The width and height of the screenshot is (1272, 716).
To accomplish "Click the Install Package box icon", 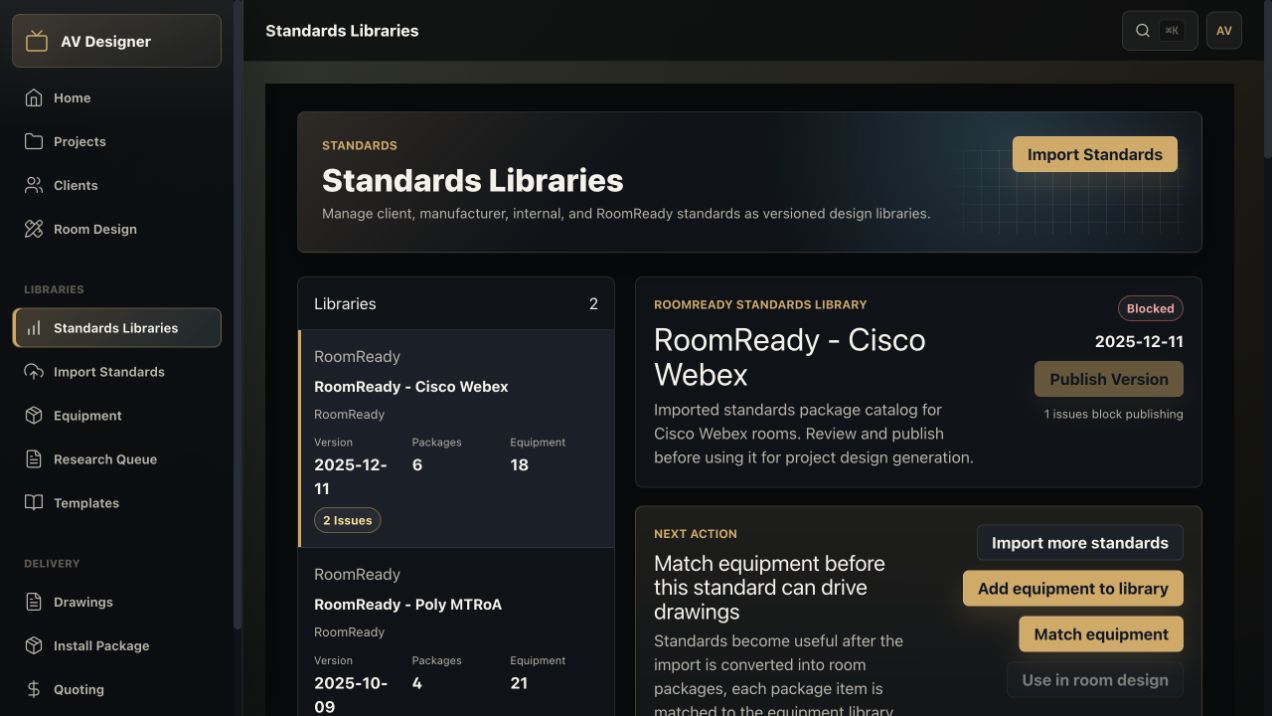I will pyautogui.click(x=34, y=646).
